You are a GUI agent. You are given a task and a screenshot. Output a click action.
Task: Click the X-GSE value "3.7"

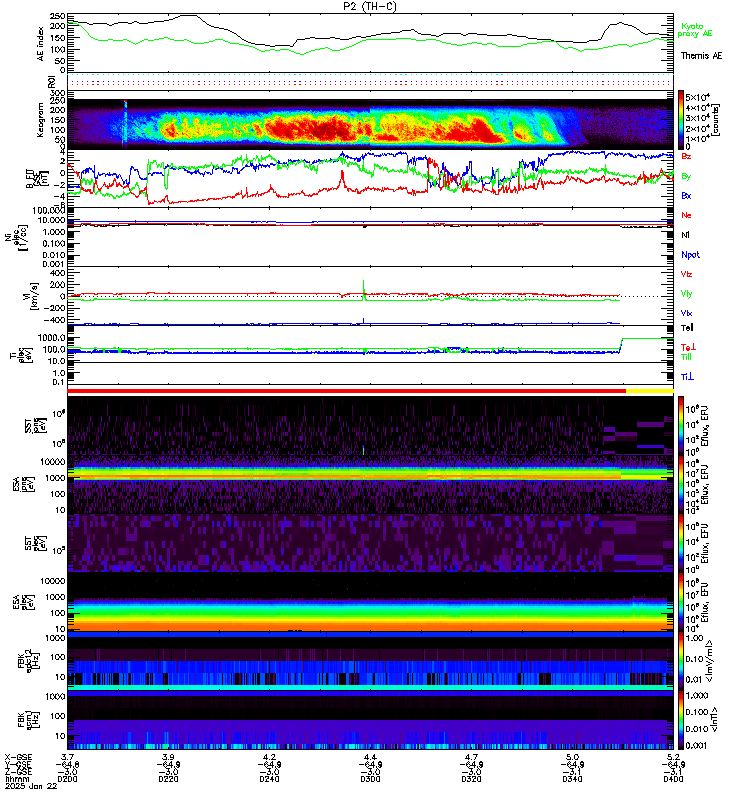pyautogui.click(x=67, y=757)
